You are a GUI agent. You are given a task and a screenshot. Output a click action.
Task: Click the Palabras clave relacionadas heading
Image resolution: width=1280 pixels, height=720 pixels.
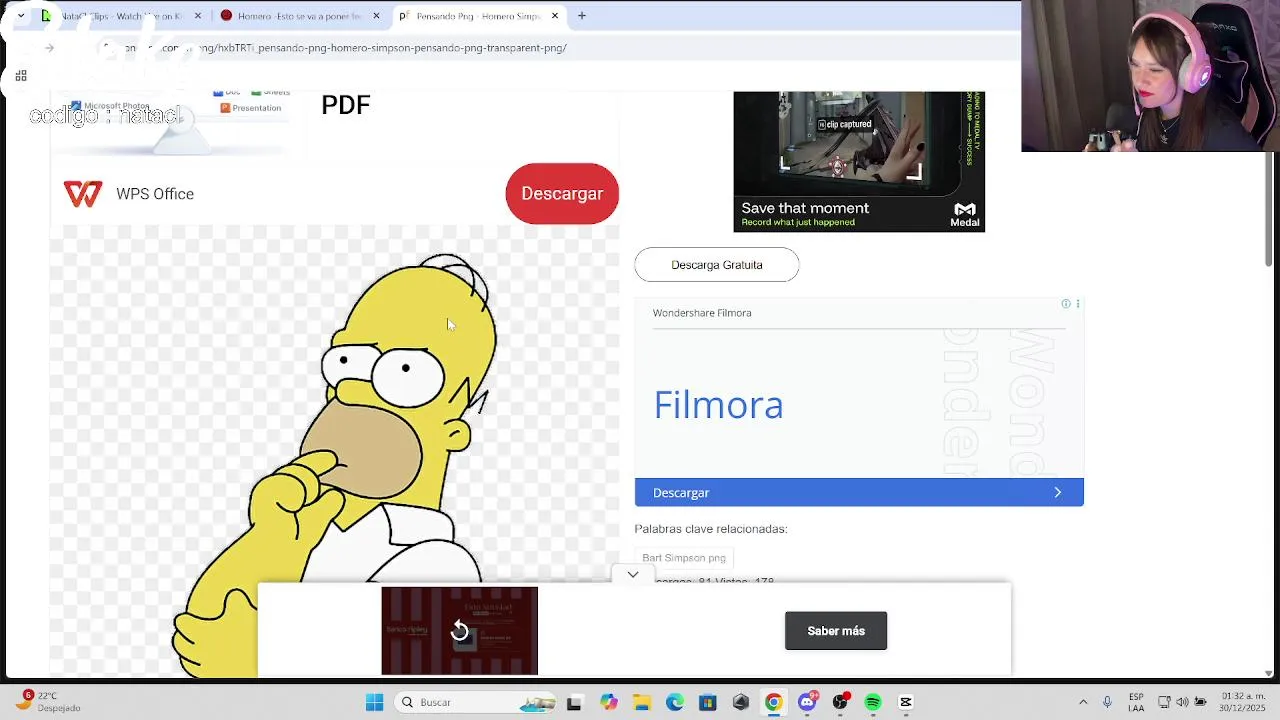(x=711, y=529)
